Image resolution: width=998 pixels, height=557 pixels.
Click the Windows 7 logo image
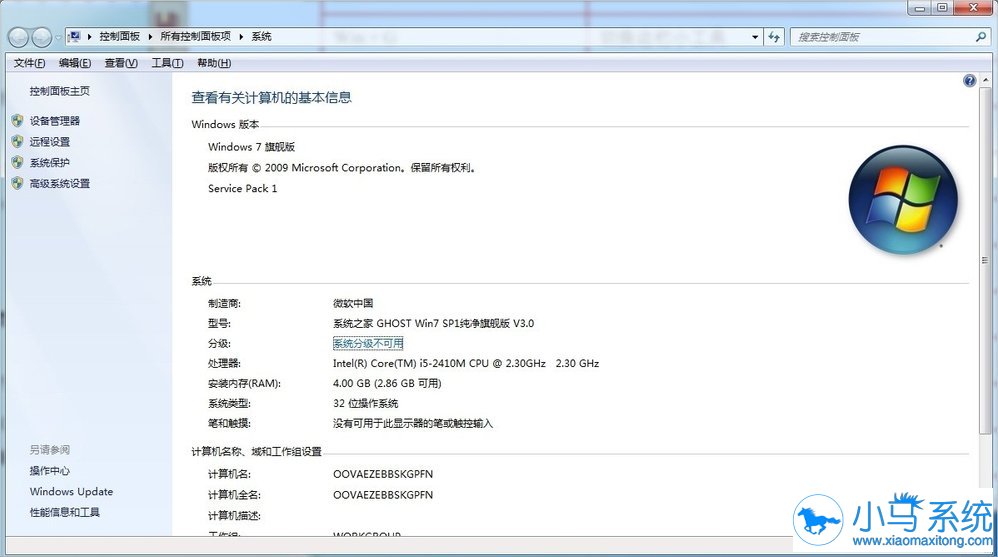[x=903, y=200]
